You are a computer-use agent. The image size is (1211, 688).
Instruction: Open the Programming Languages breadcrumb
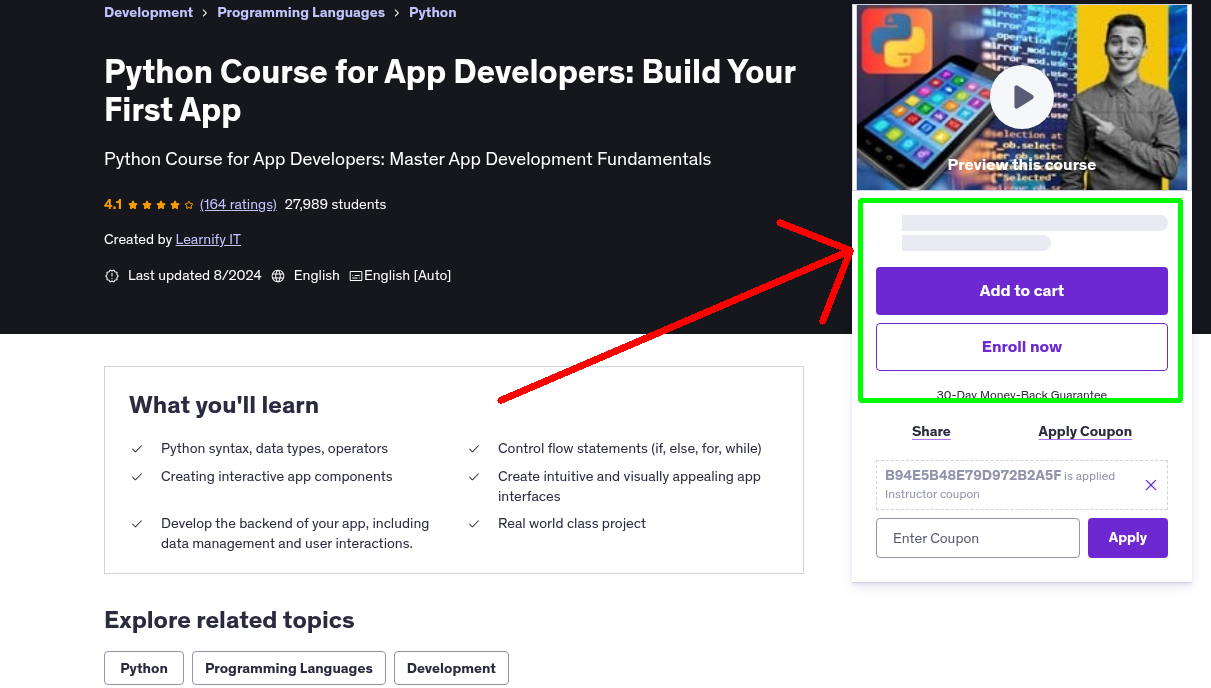301,13
